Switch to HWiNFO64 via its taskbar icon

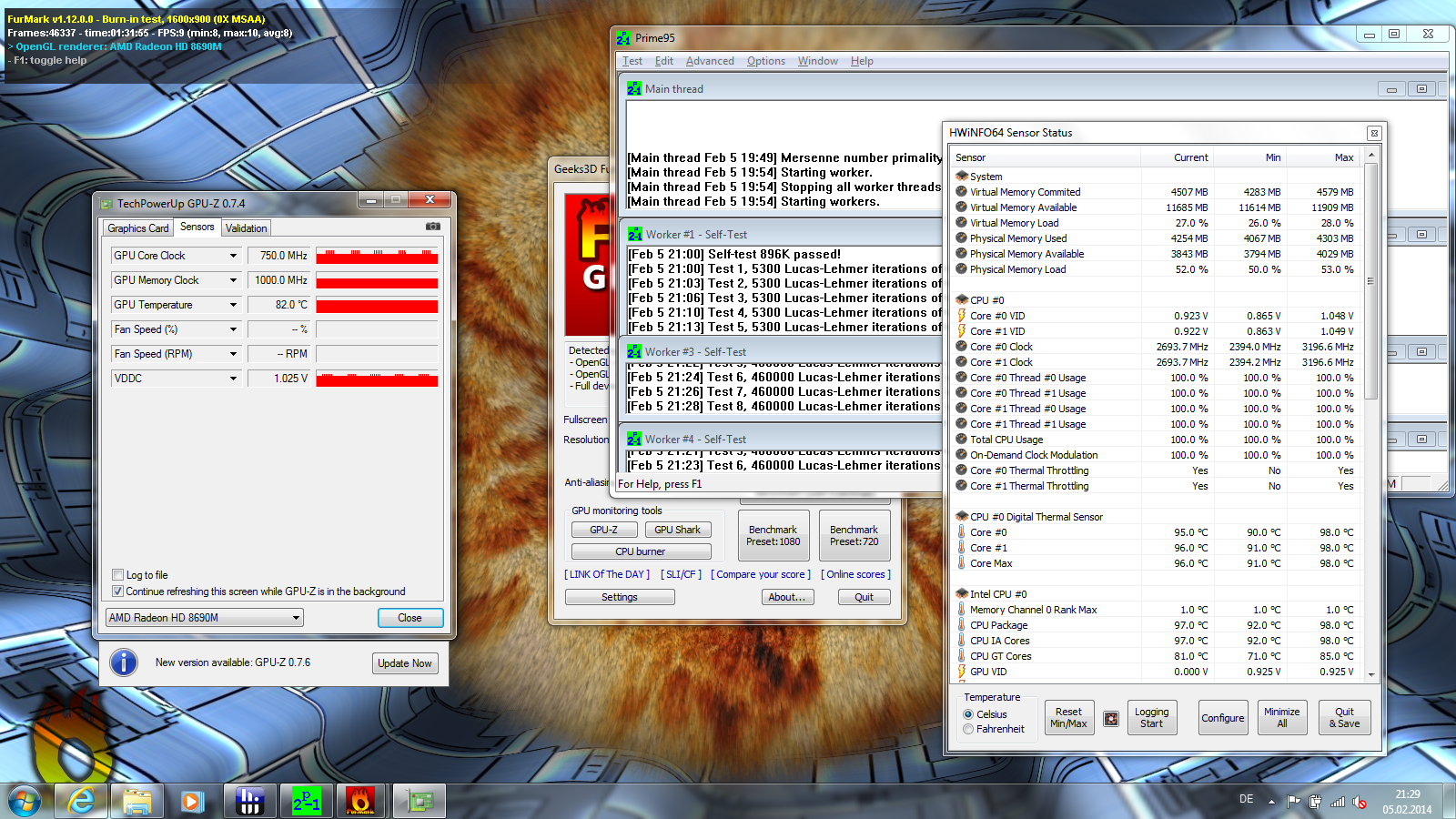pos(249,802)
